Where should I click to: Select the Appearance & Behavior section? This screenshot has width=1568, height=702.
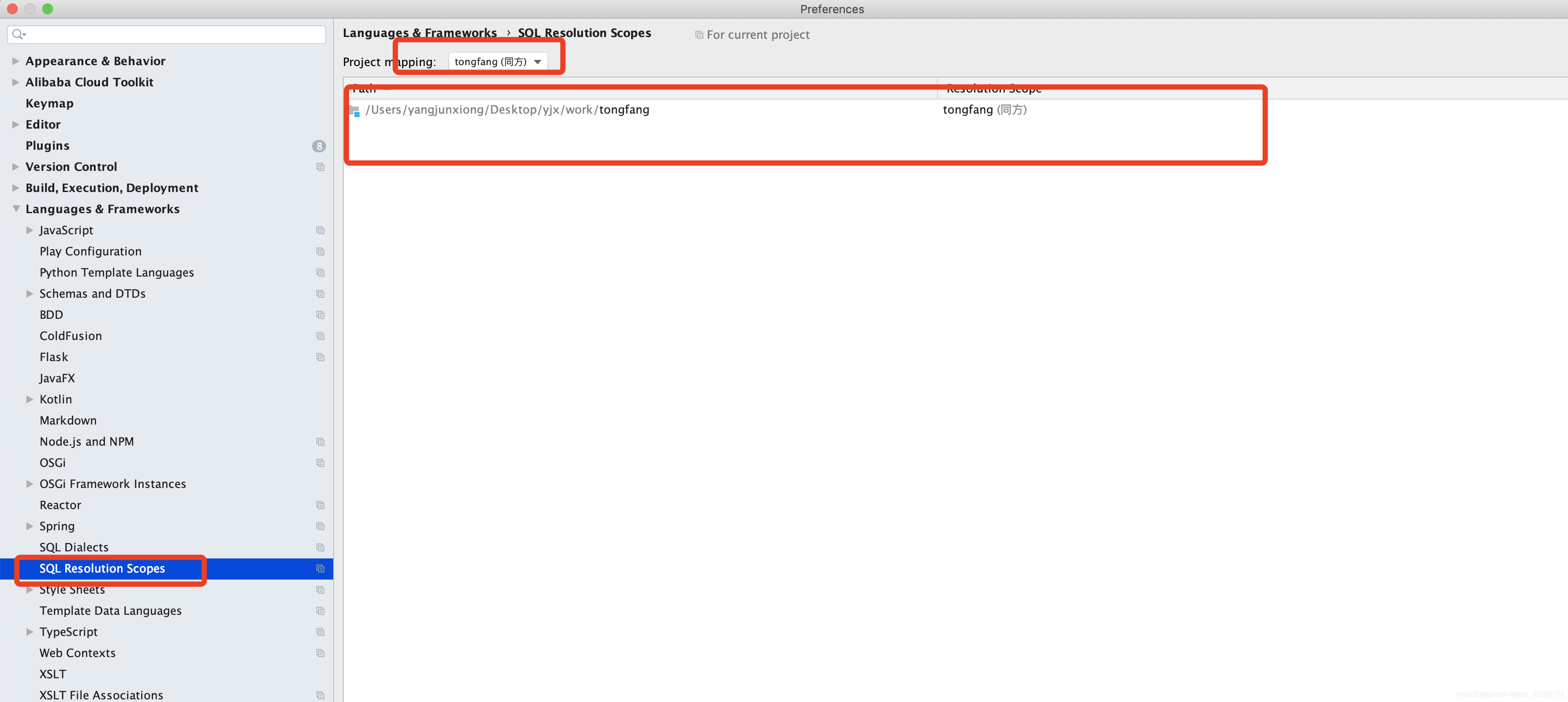pos(97,60)
